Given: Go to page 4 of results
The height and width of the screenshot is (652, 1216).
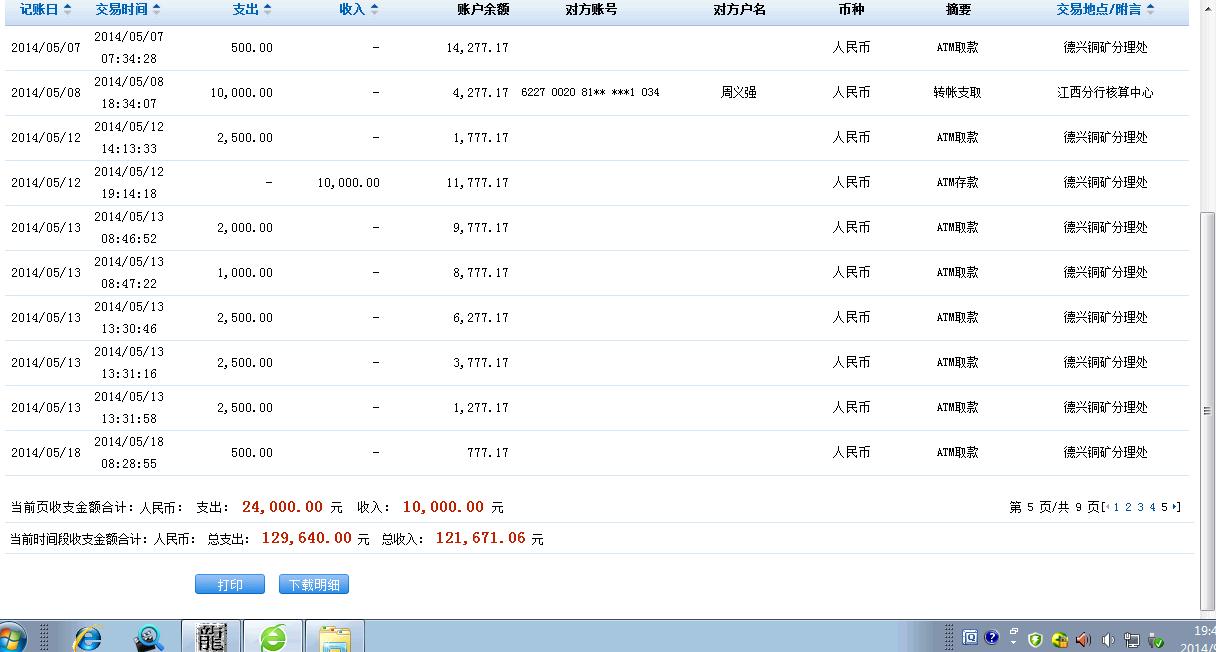Looking at the screenshot, I should 1152,508.
